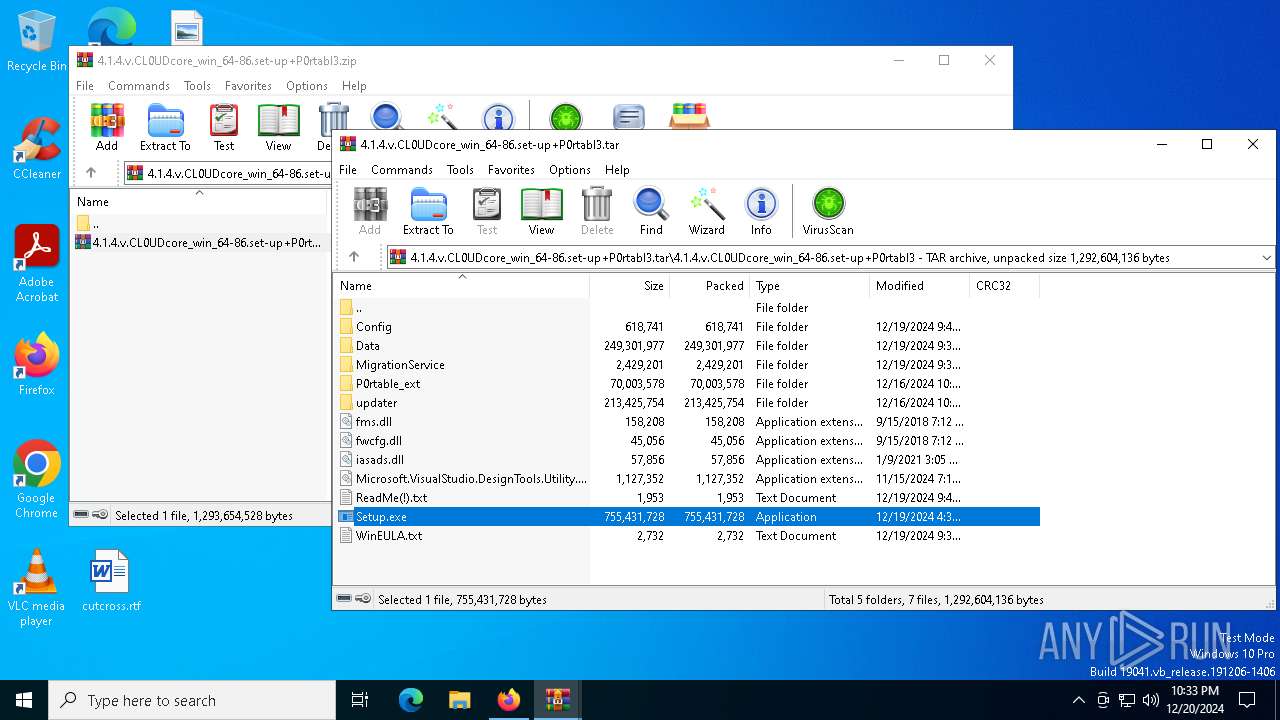Expand the address path dropdown in tar window

click(x=1266, y=257)
